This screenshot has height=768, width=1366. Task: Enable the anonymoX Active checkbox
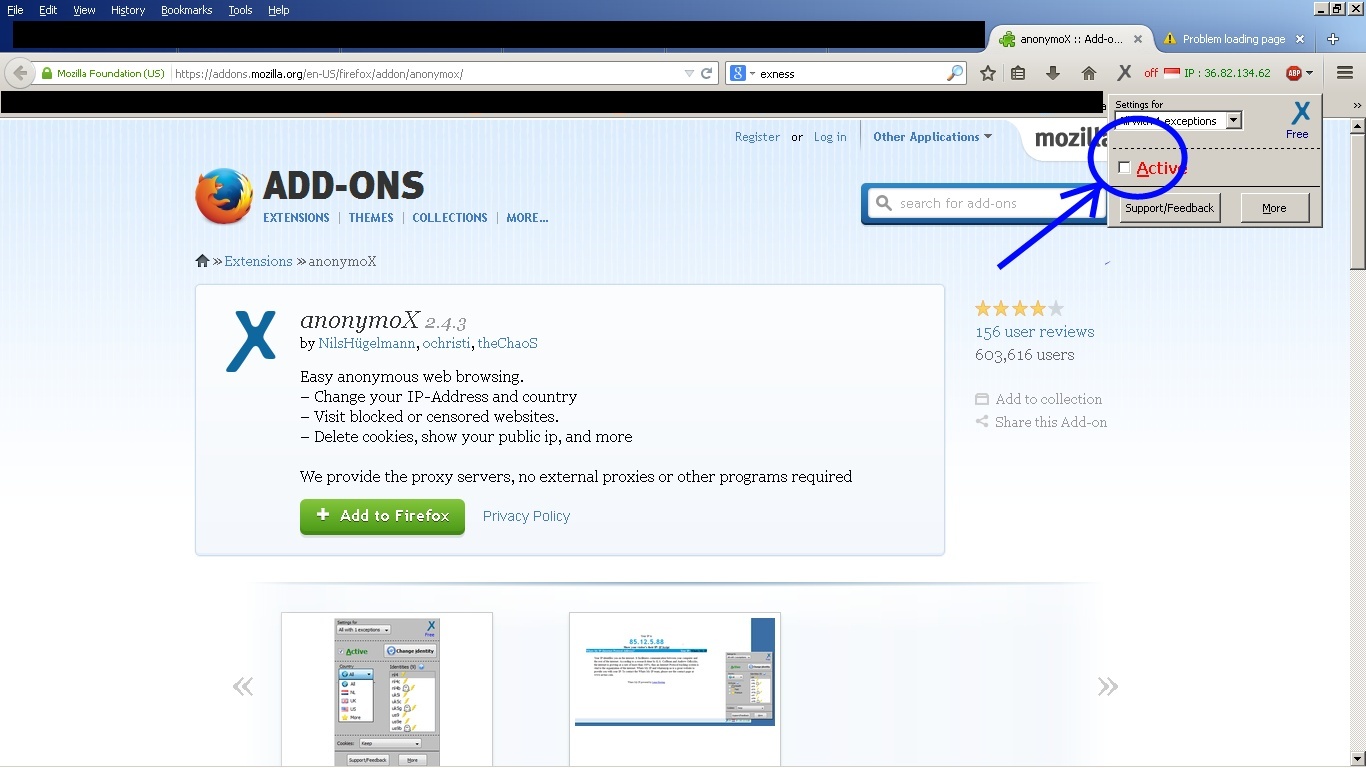click(1124, 168)
